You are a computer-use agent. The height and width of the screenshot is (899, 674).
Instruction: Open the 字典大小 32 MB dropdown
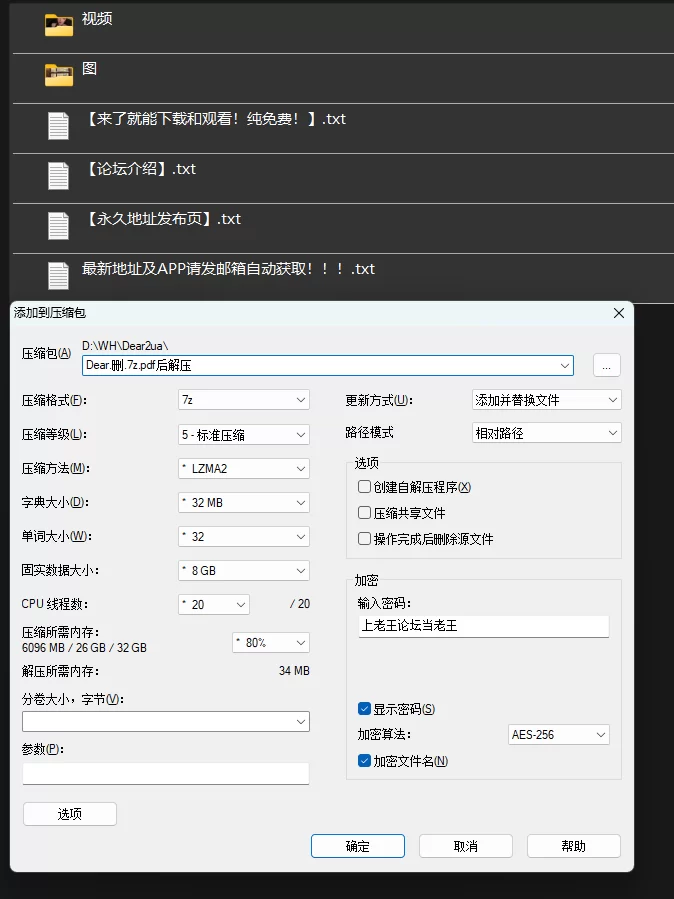(244, 502)
